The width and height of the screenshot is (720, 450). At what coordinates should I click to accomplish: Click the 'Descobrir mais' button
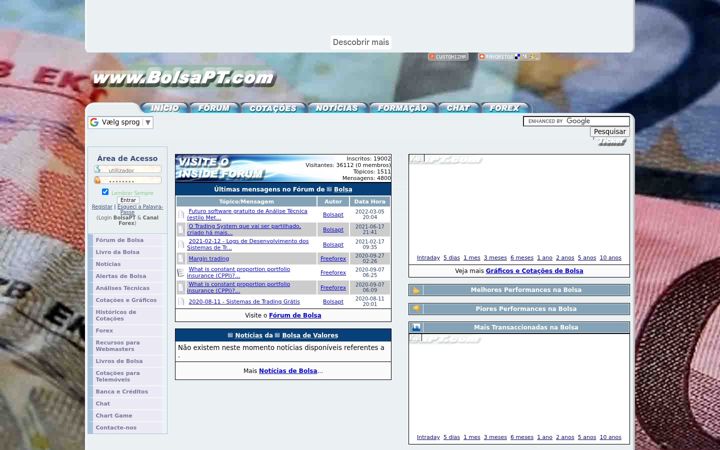click(x=360, y=42)
